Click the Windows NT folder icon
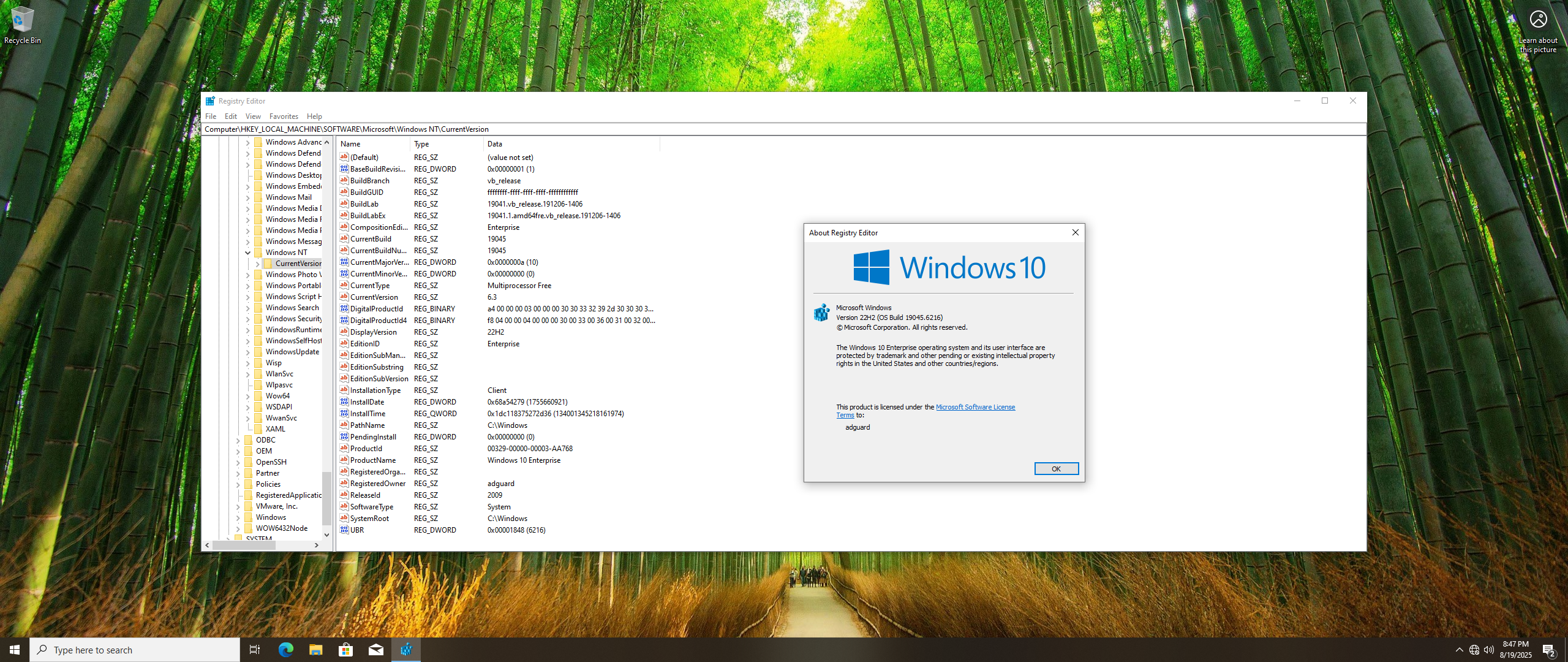The width and height of the screenshot is (1568, 662). coord(258,253)
